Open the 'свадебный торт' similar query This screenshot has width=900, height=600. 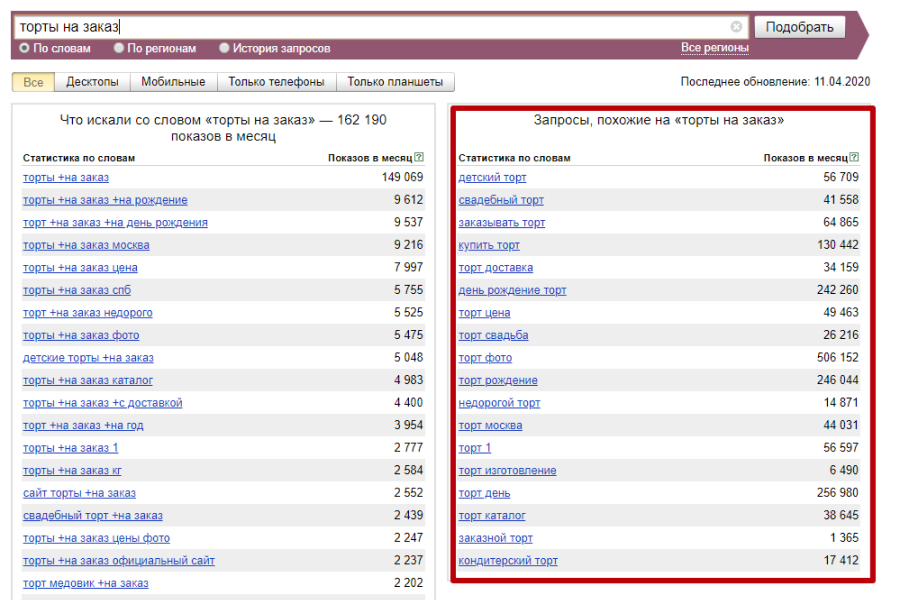(x=501, y=200)
